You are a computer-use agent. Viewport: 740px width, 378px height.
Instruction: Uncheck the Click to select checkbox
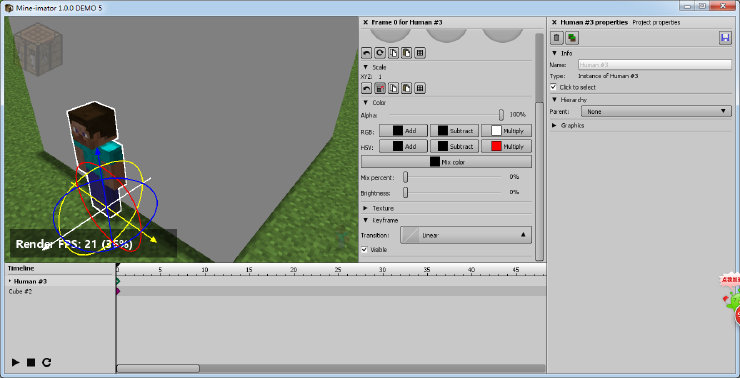(554, 87)
